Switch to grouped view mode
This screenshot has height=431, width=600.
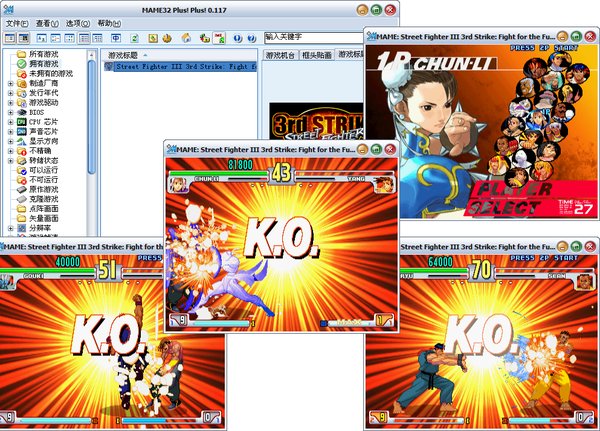coord(98,38)
